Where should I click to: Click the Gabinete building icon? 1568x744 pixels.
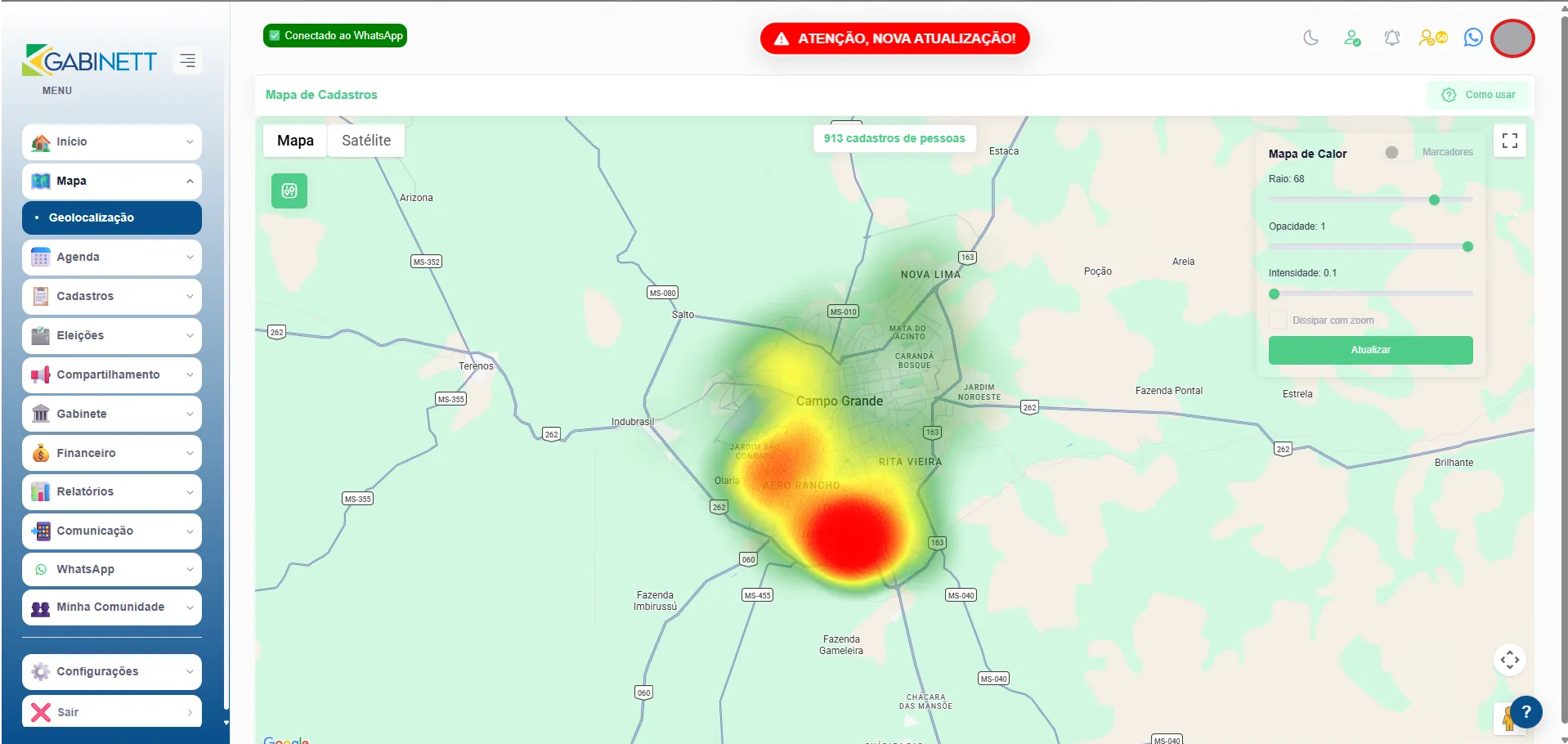coord(41,415)
